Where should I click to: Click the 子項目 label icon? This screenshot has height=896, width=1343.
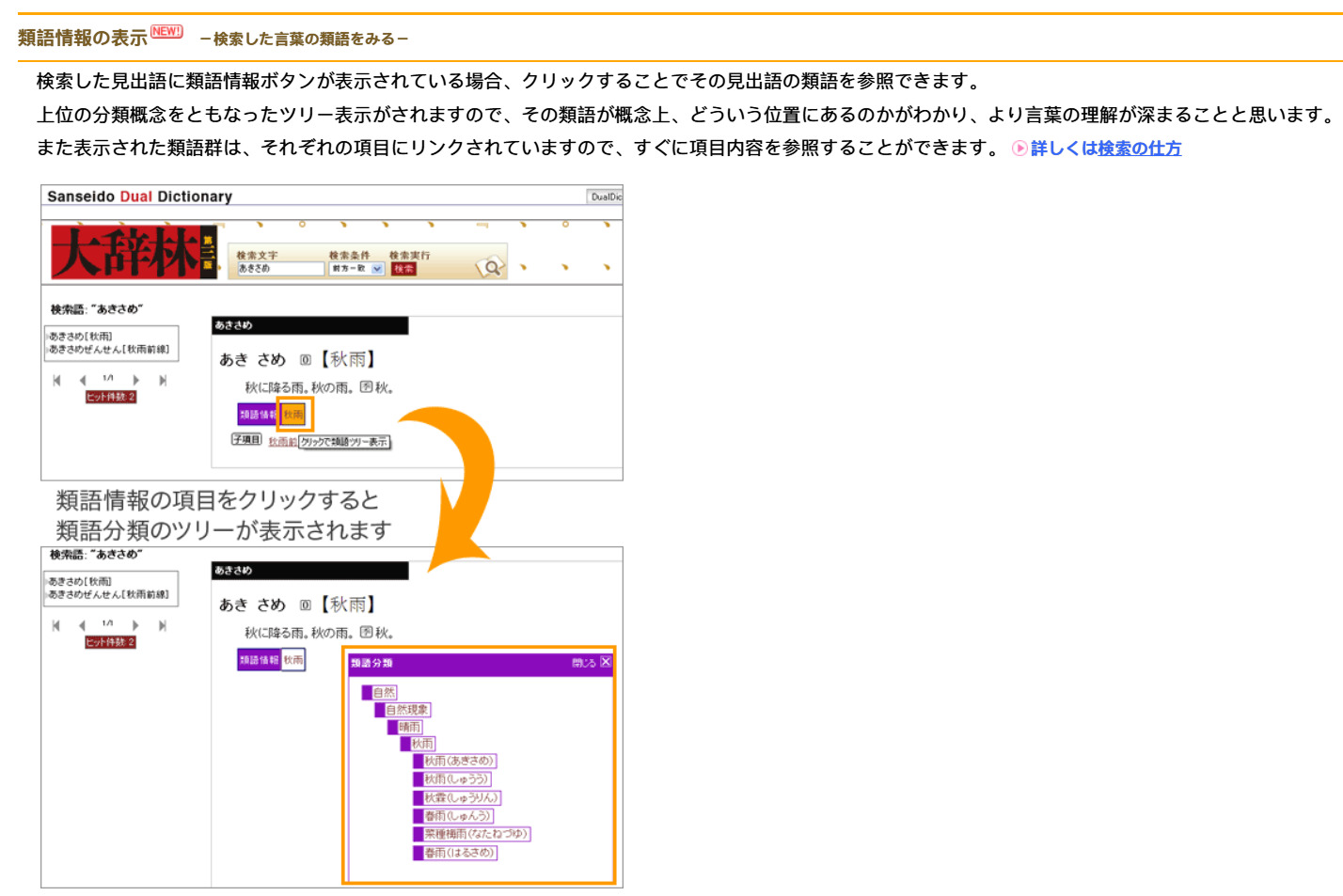coord(246,439)
